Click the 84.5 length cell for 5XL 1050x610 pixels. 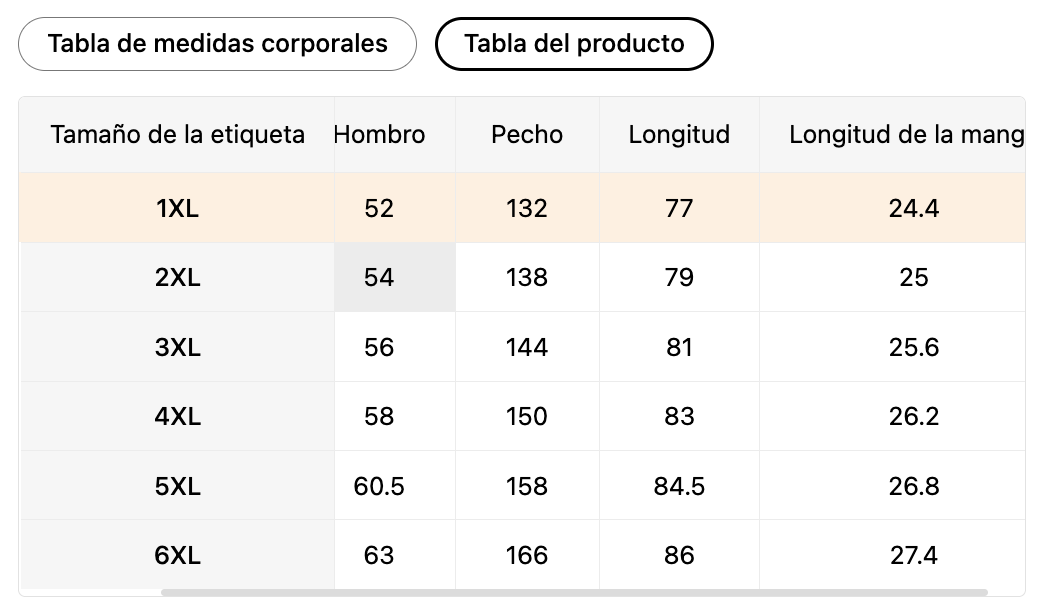click(679, 486)
